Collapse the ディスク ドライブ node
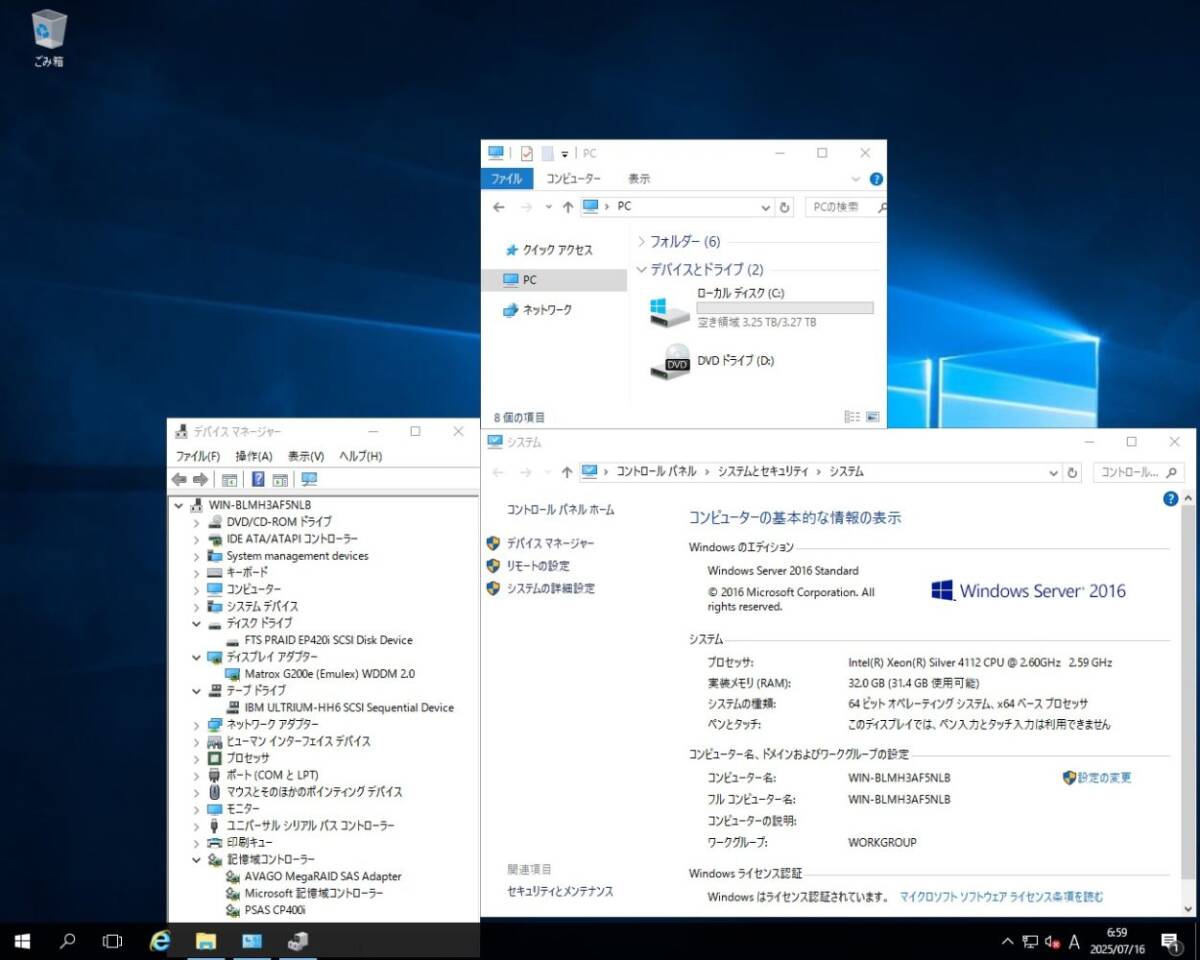 [196, 623]
